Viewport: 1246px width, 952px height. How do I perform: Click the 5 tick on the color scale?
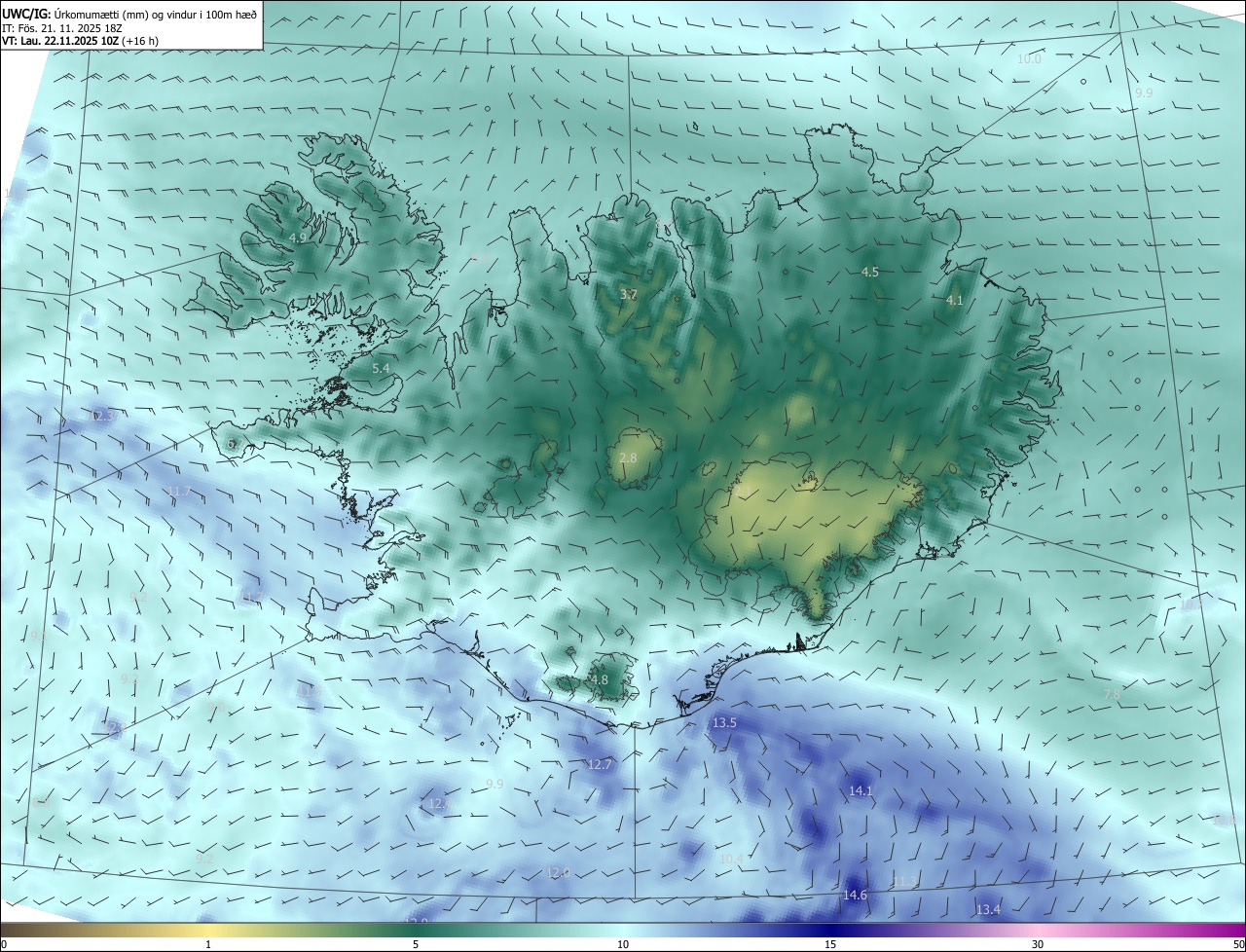416,945
